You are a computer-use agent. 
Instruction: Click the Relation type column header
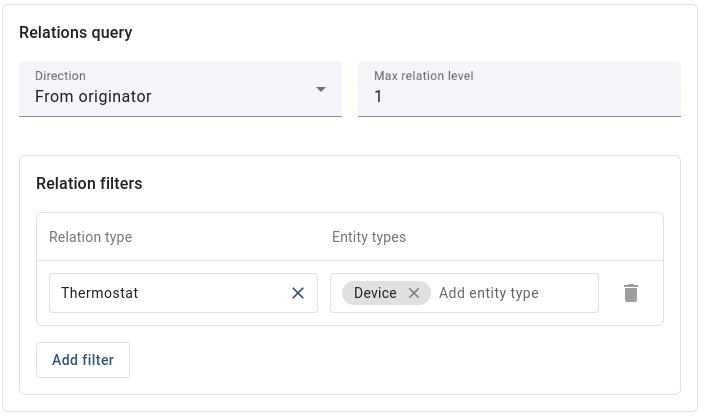(x=91, y=237)
